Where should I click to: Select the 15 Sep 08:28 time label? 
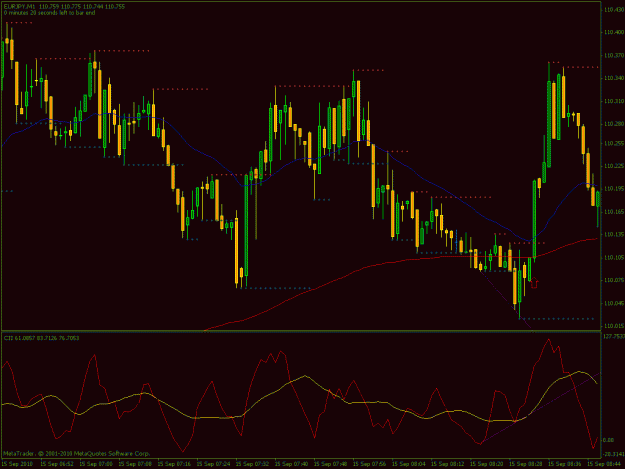click(525, 464)
